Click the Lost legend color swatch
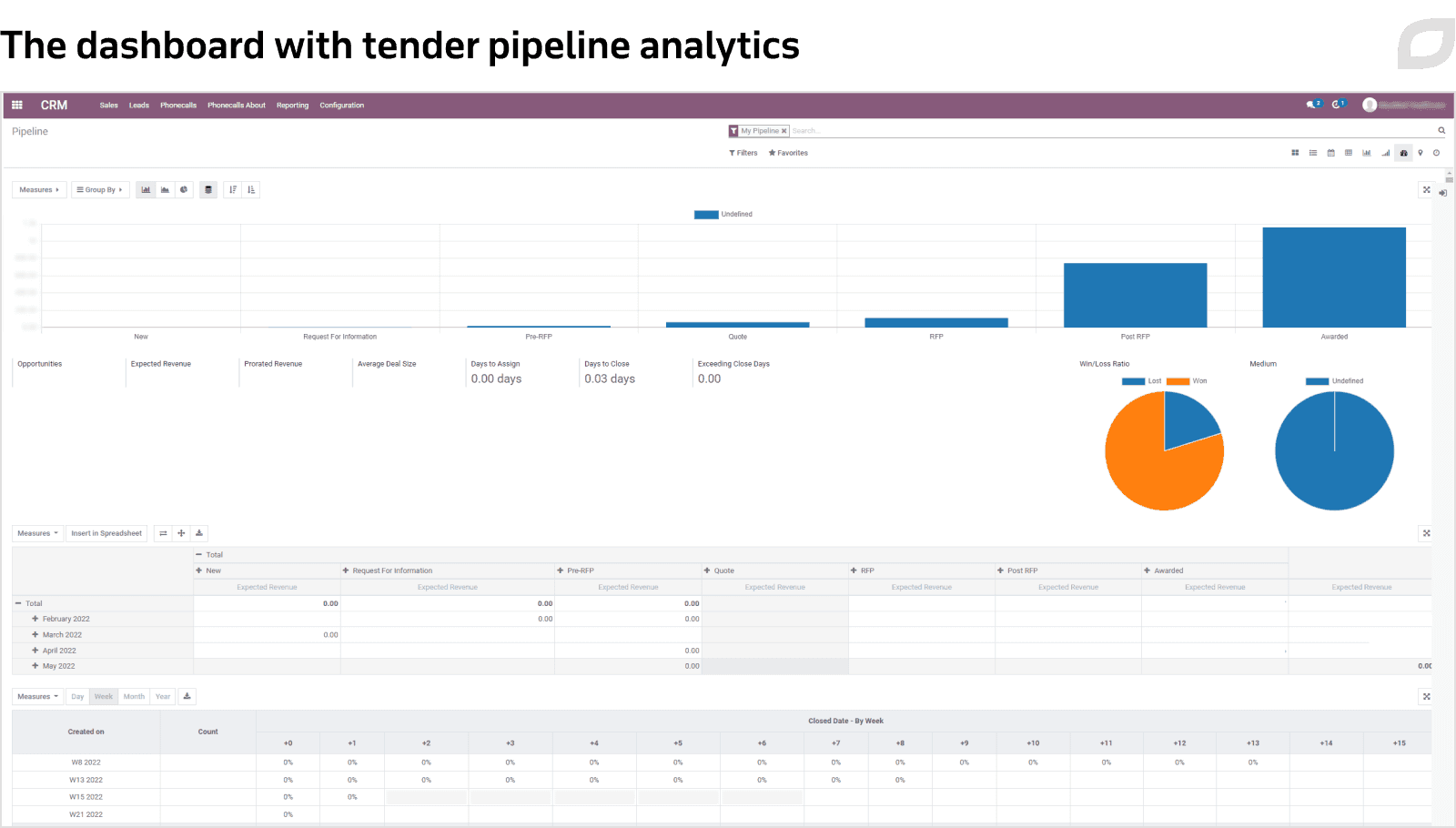The height and width of the screenshot is (828, 1456). tap(1133, 381)
